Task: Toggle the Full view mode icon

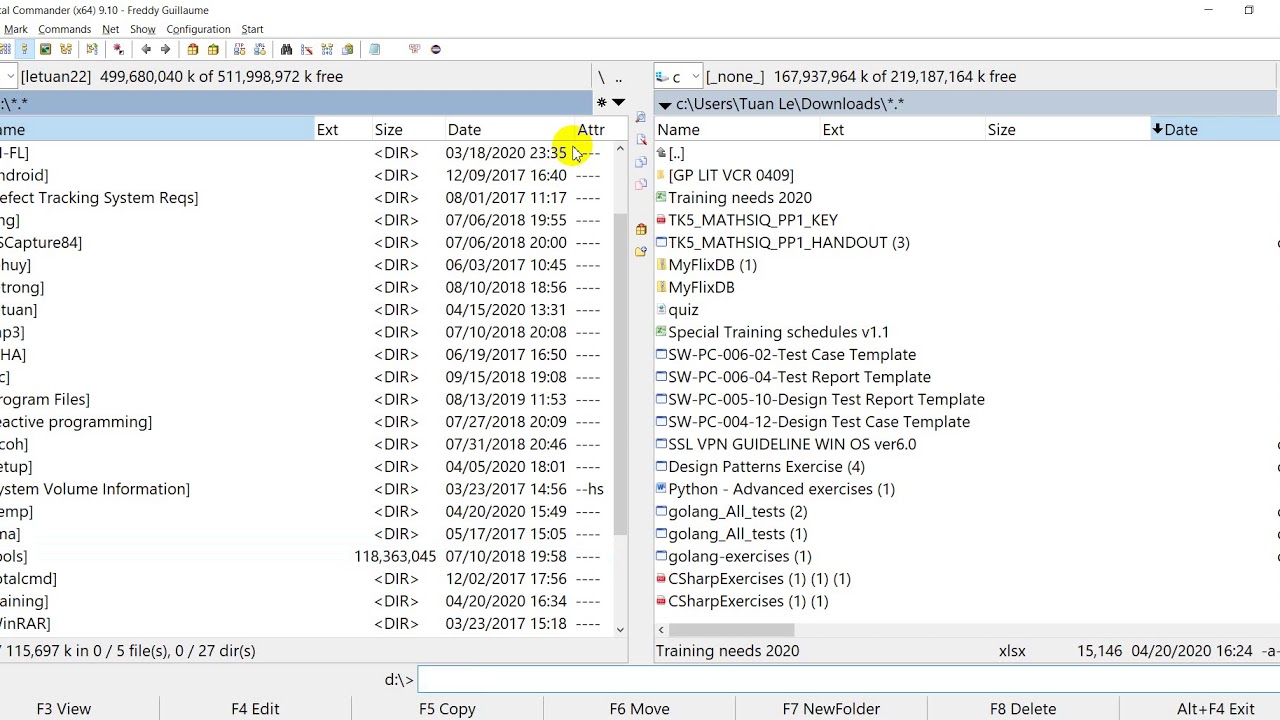Action: 24,49
